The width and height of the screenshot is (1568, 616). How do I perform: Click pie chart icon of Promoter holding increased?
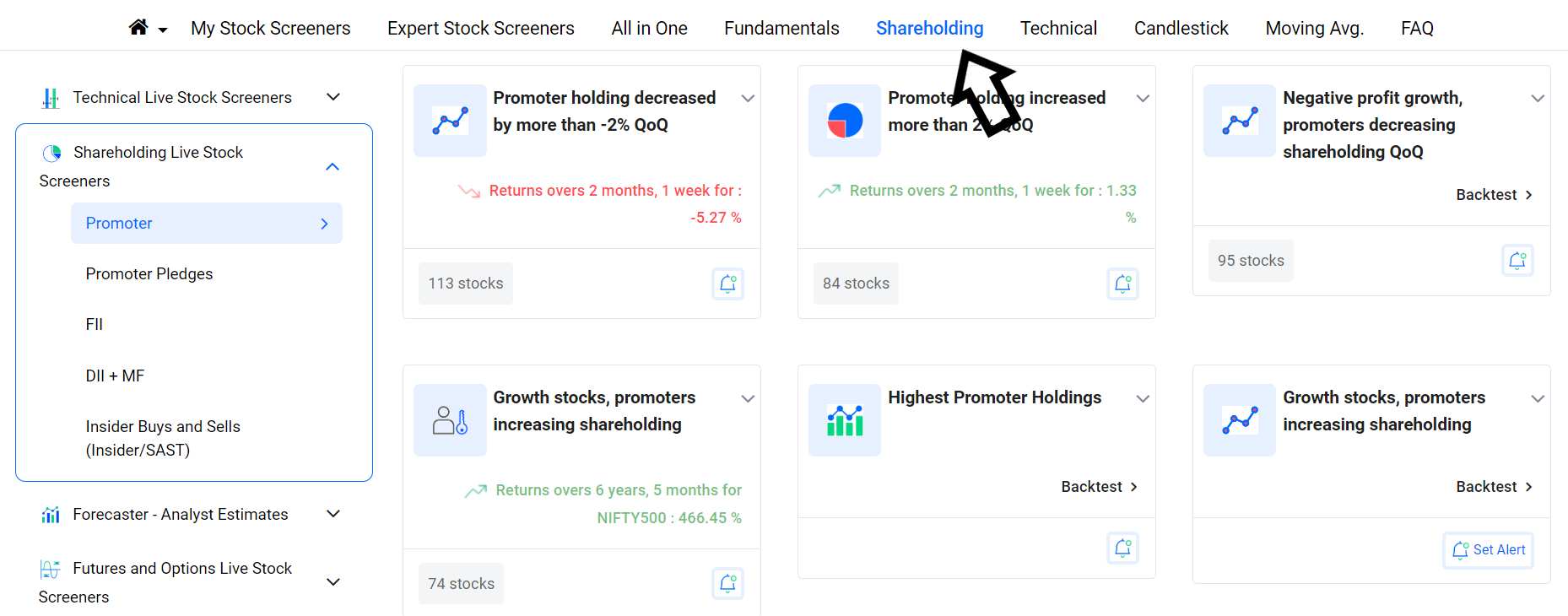pyautogui.click(x=845, y=121)
